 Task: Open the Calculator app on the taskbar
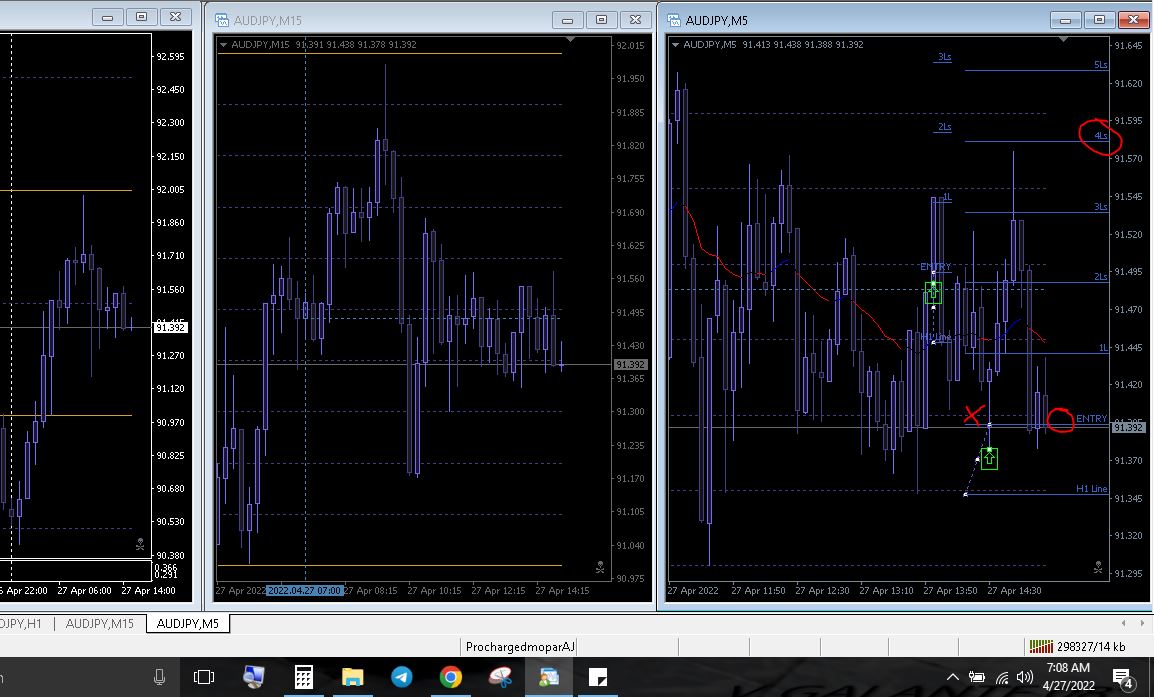303,677
